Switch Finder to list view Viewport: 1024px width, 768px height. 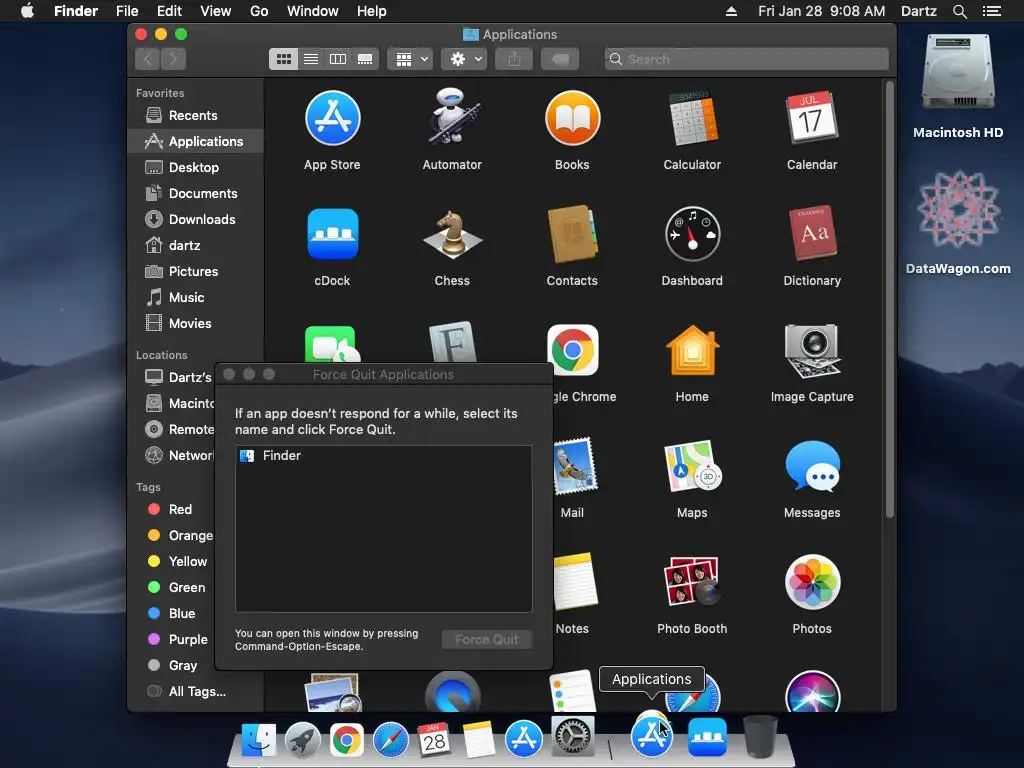click(311, 59)
